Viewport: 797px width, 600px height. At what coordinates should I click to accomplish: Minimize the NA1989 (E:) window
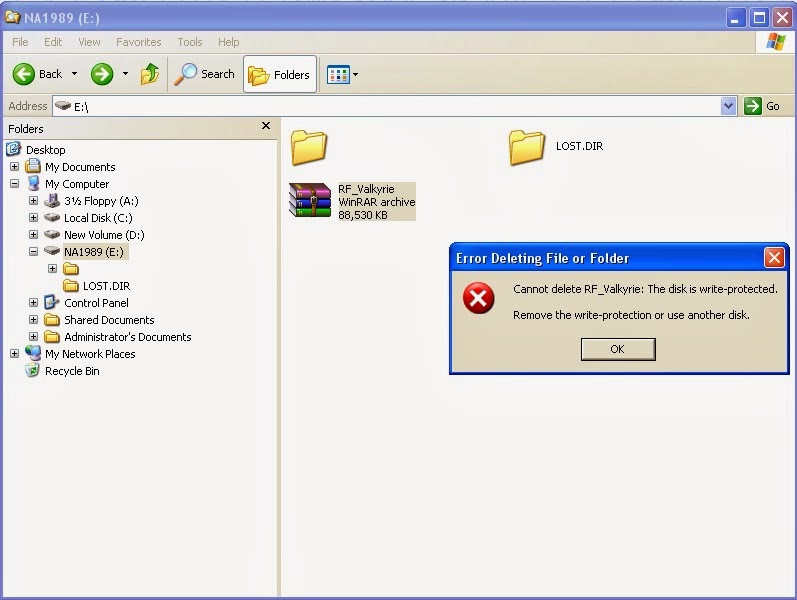735,18
